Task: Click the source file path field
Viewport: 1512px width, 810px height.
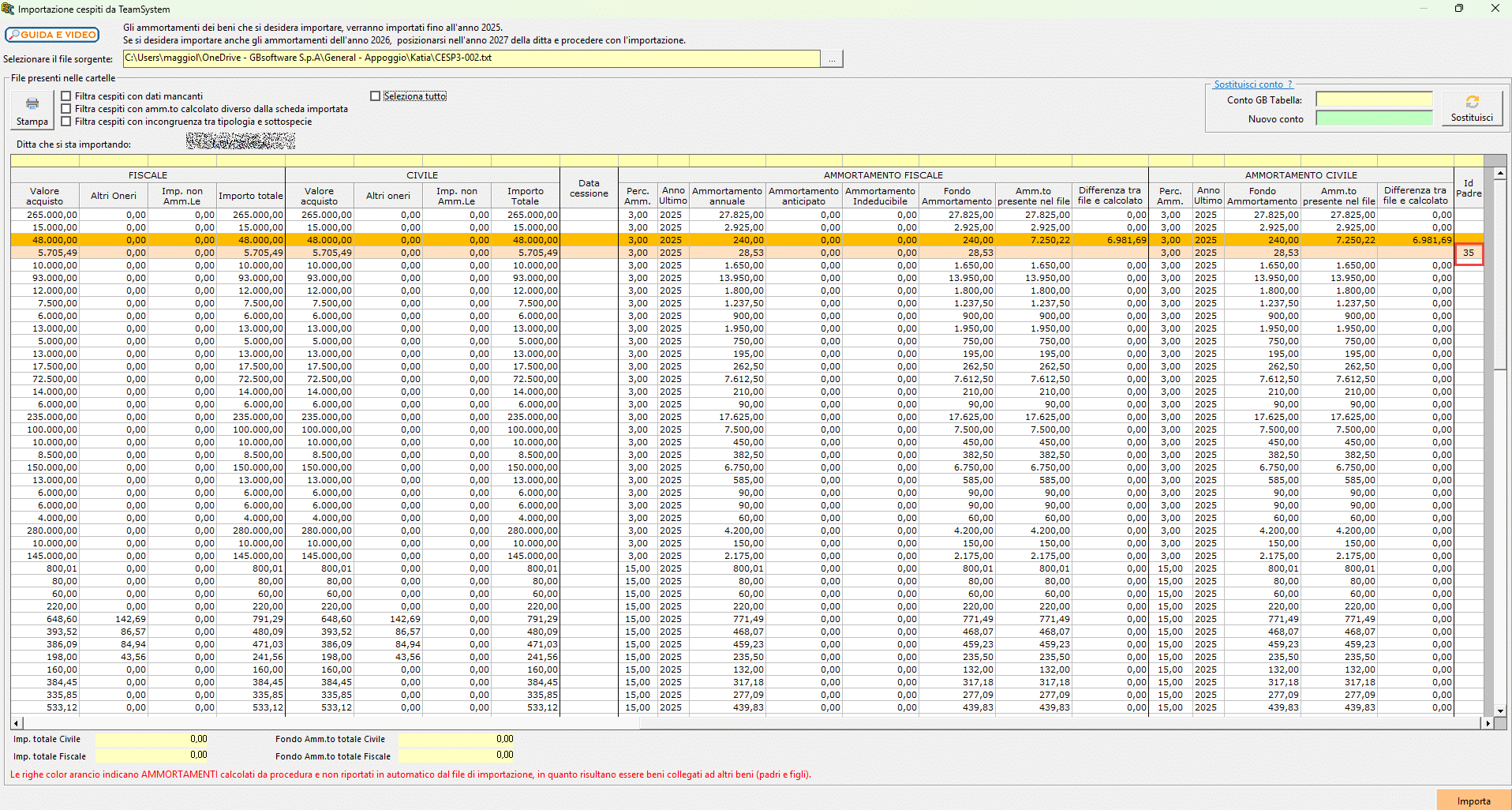Action: point(471,58)
